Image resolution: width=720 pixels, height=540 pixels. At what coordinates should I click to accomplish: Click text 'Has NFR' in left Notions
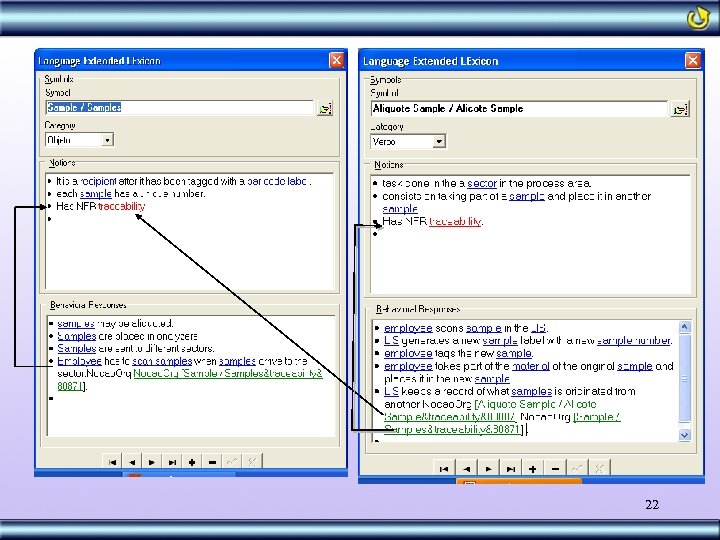coord(76,206)
